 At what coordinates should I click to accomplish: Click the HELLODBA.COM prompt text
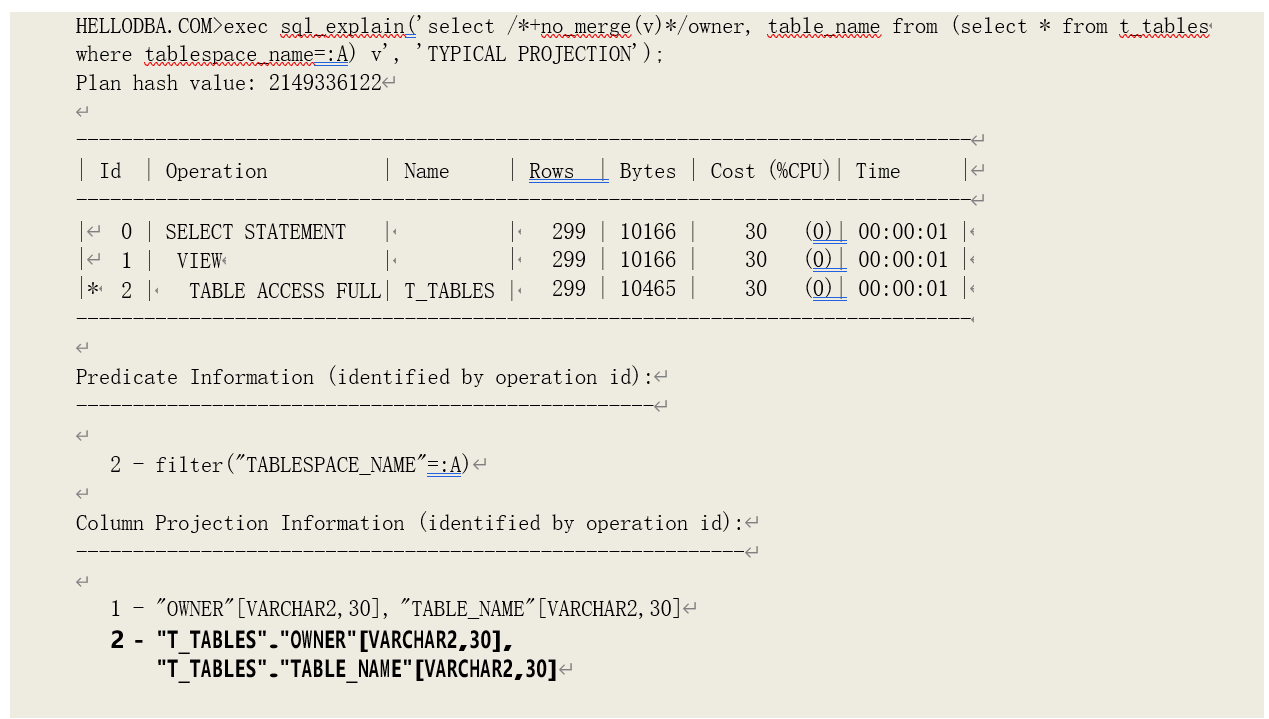tap(144, 27)
